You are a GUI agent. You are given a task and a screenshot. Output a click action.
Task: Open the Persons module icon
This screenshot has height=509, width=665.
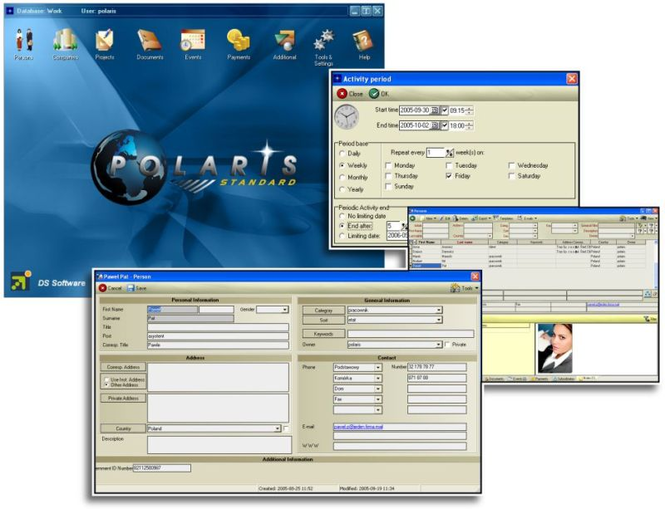tap(24, 40)
